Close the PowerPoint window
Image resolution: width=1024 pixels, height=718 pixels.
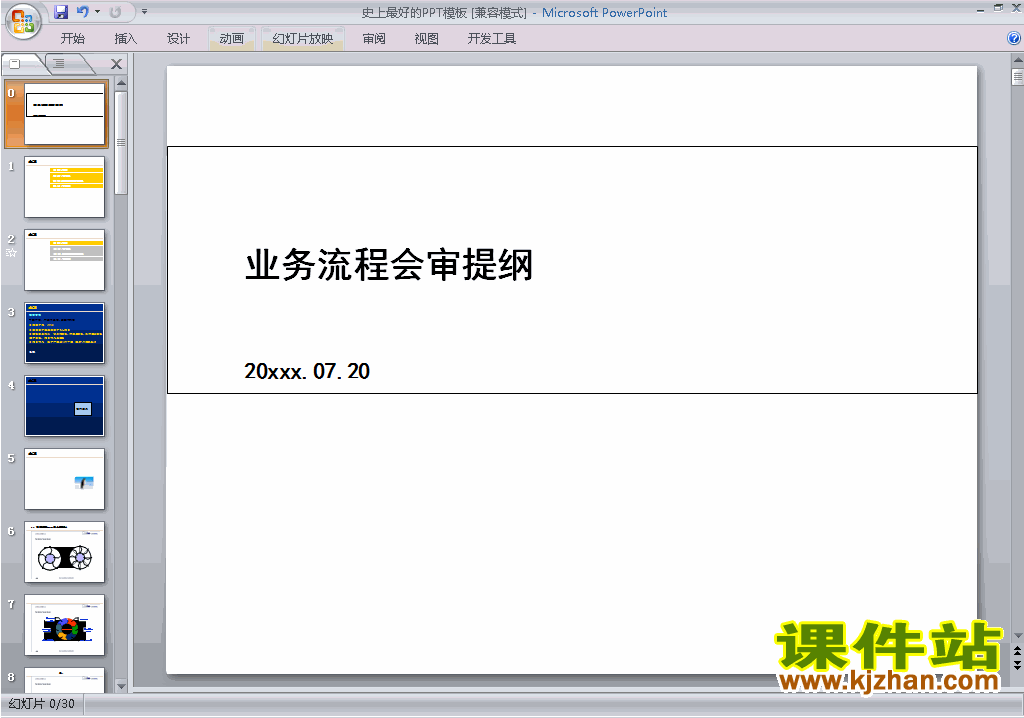pyautogui.click(x=1016, y=8)
